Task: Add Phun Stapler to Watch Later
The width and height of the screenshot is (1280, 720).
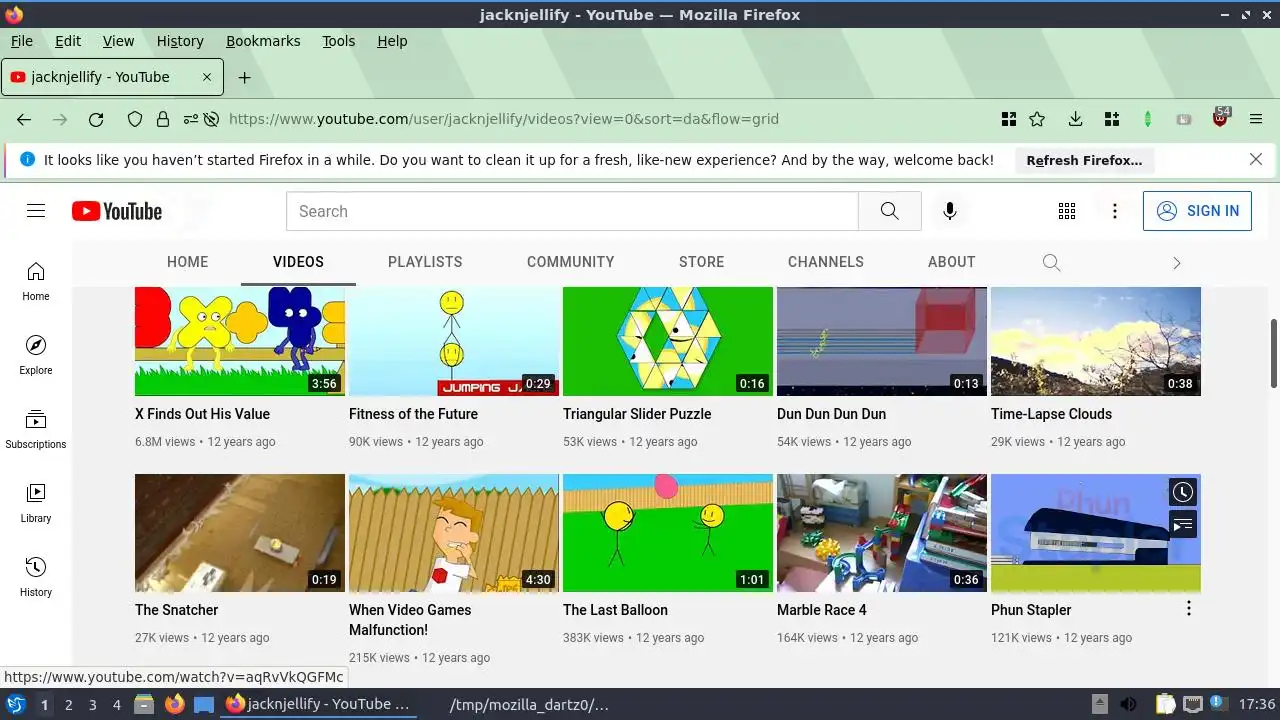Action: click(1183, 492)
